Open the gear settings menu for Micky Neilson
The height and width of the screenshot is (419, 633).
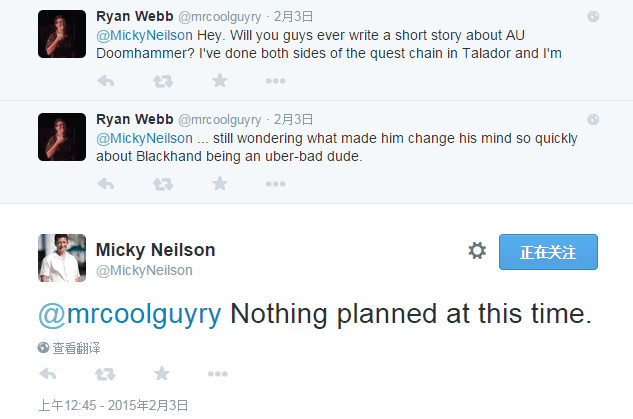click(x=477, y=251)
